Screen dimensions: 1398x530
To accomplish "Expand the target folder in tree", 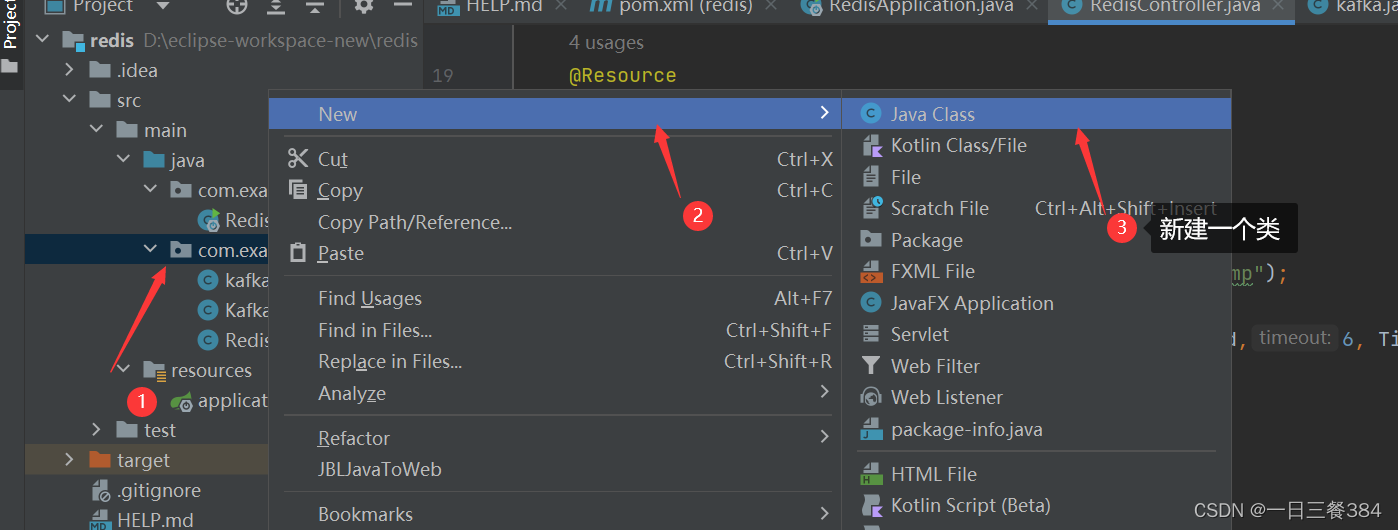I will click(69, 460).
